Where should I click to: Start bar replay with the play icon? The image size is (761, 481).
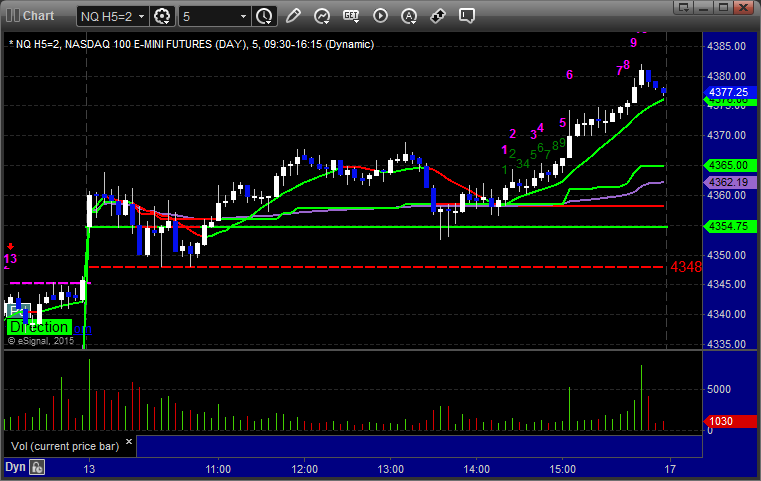(380, 16)
